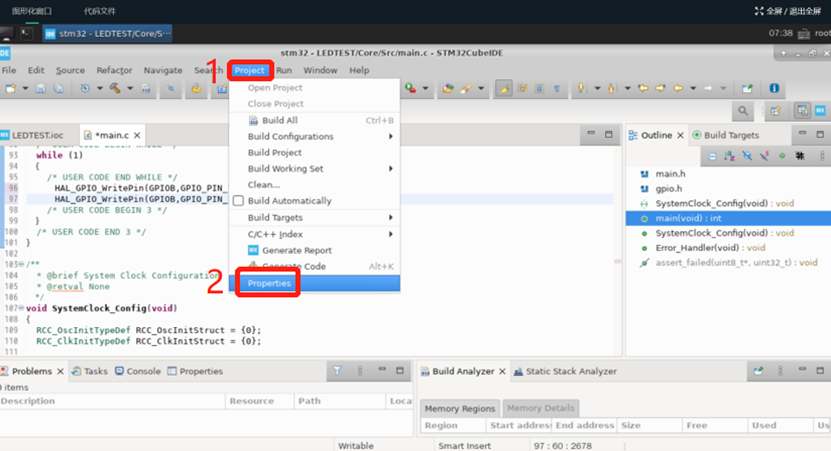Expand Build Targets submenu arrow
Image resolution: width=831 pixels, height=451 pixels.
click(391, 217)
